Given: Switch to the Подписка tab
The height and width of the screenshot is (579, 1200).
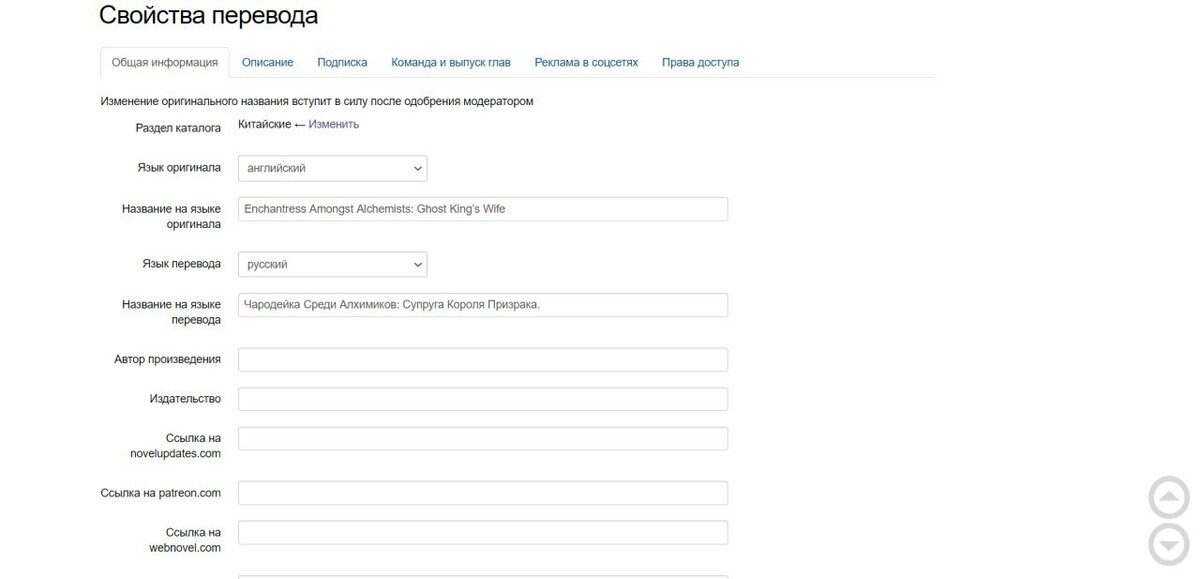Looking at the screenshot, I should tap(342, 62).
